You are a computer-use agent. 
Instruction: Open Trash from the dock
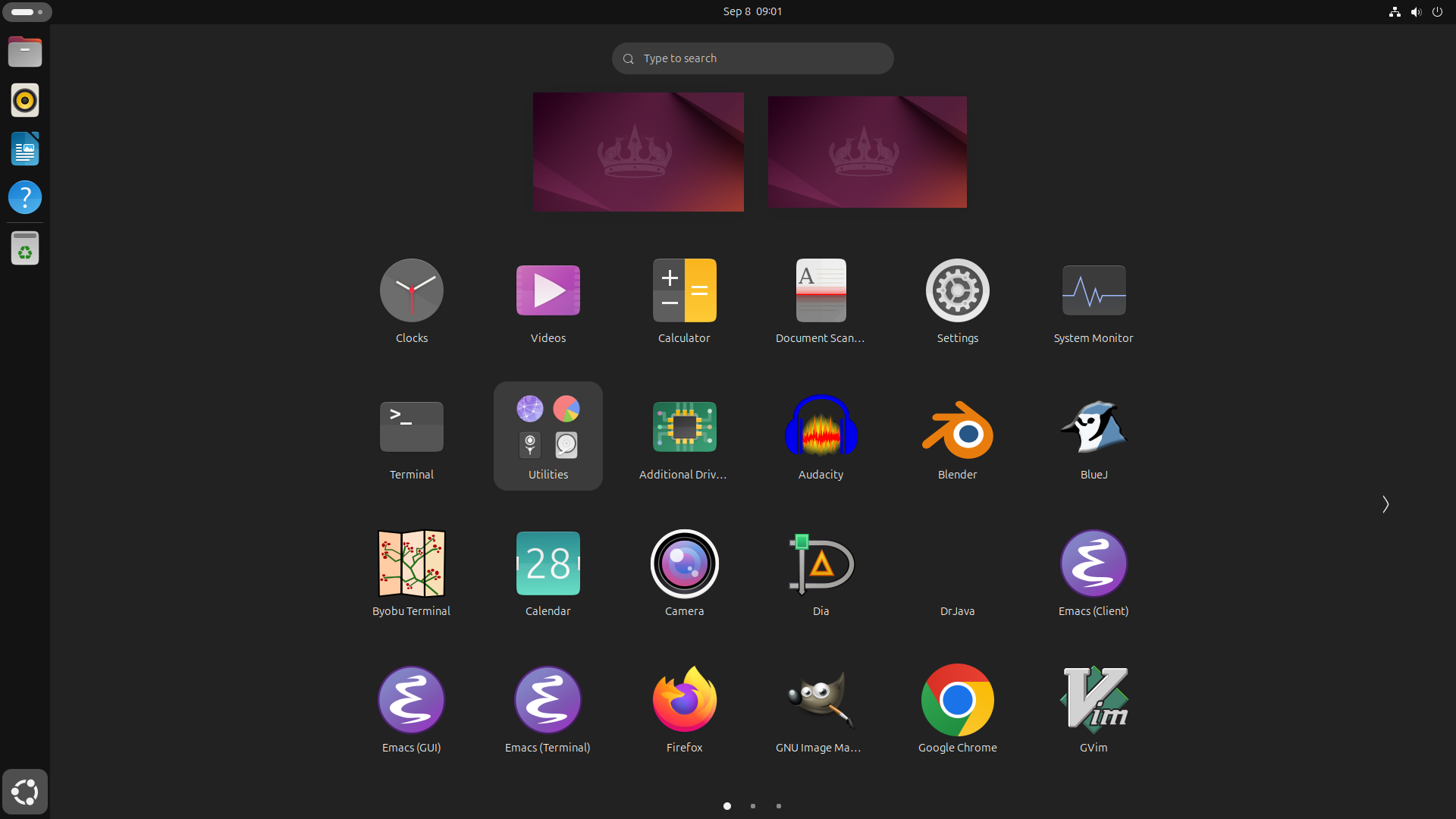pyautogui.click(x=25, y=248)
